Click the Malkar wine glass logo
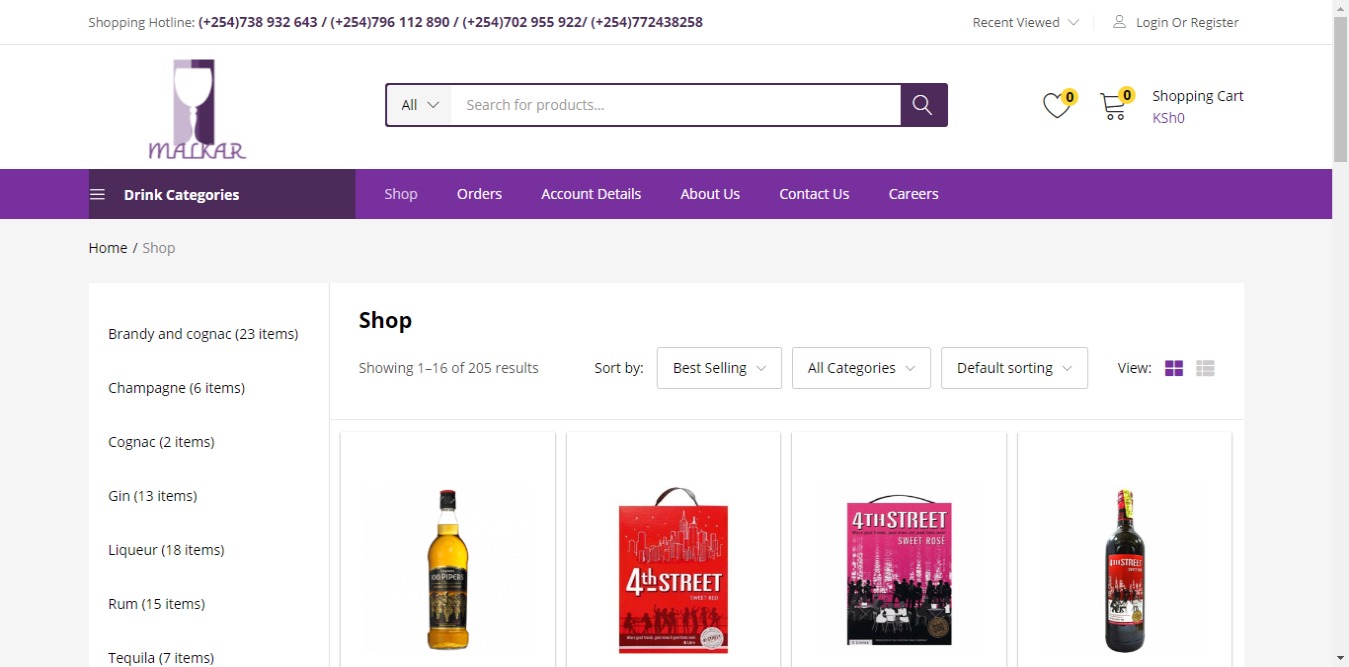 coord(197,109)
